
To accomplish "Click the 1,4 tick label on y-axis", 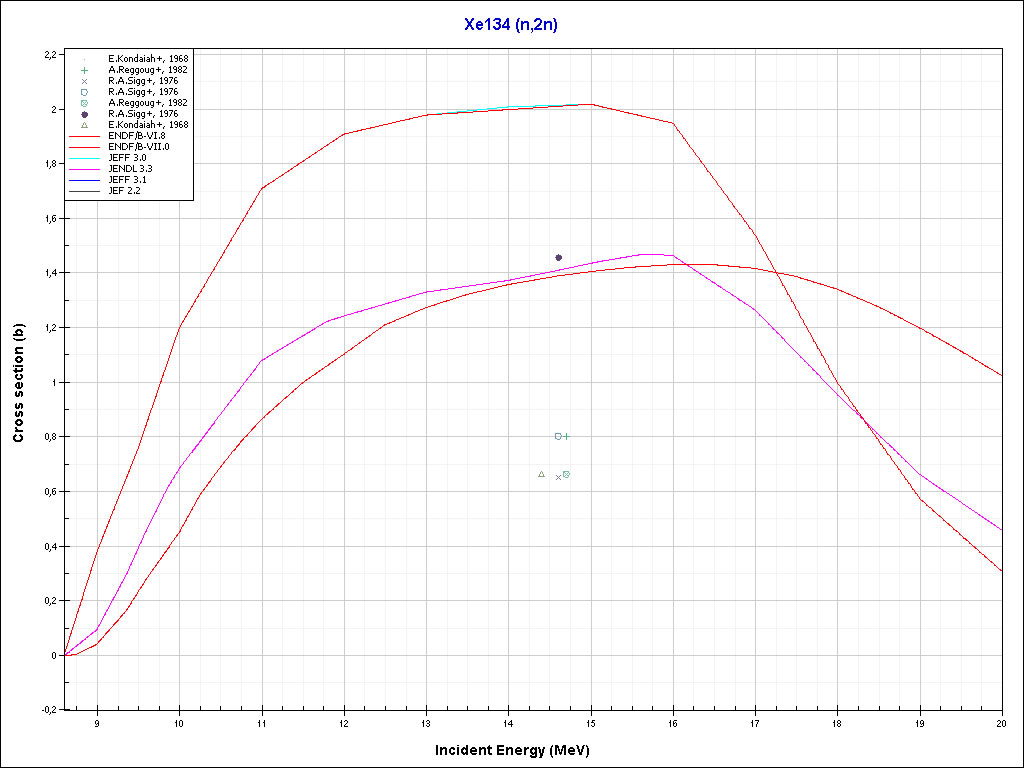I will pos(49,273).
